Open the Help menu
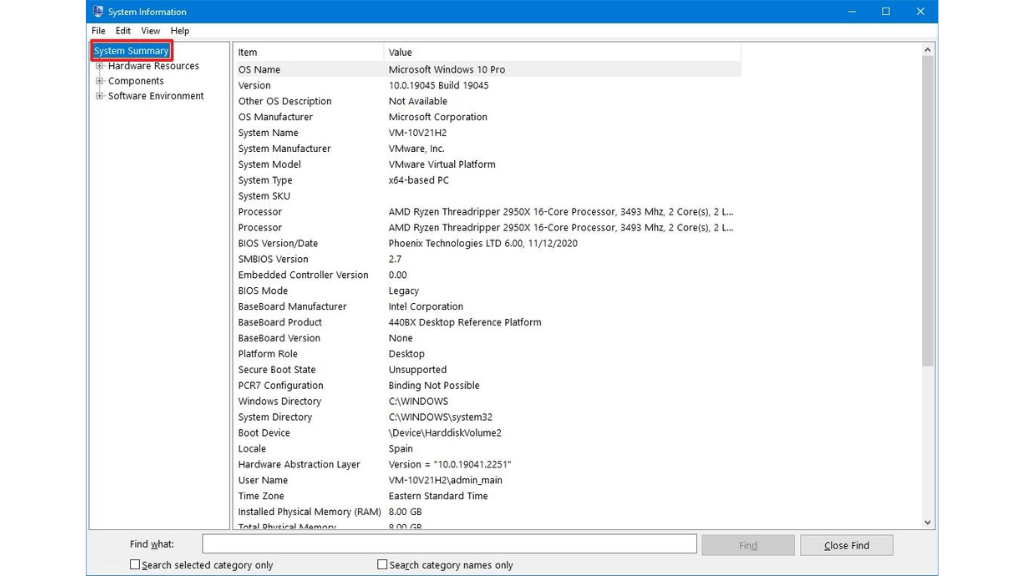1024x576 pixels. 180,31
